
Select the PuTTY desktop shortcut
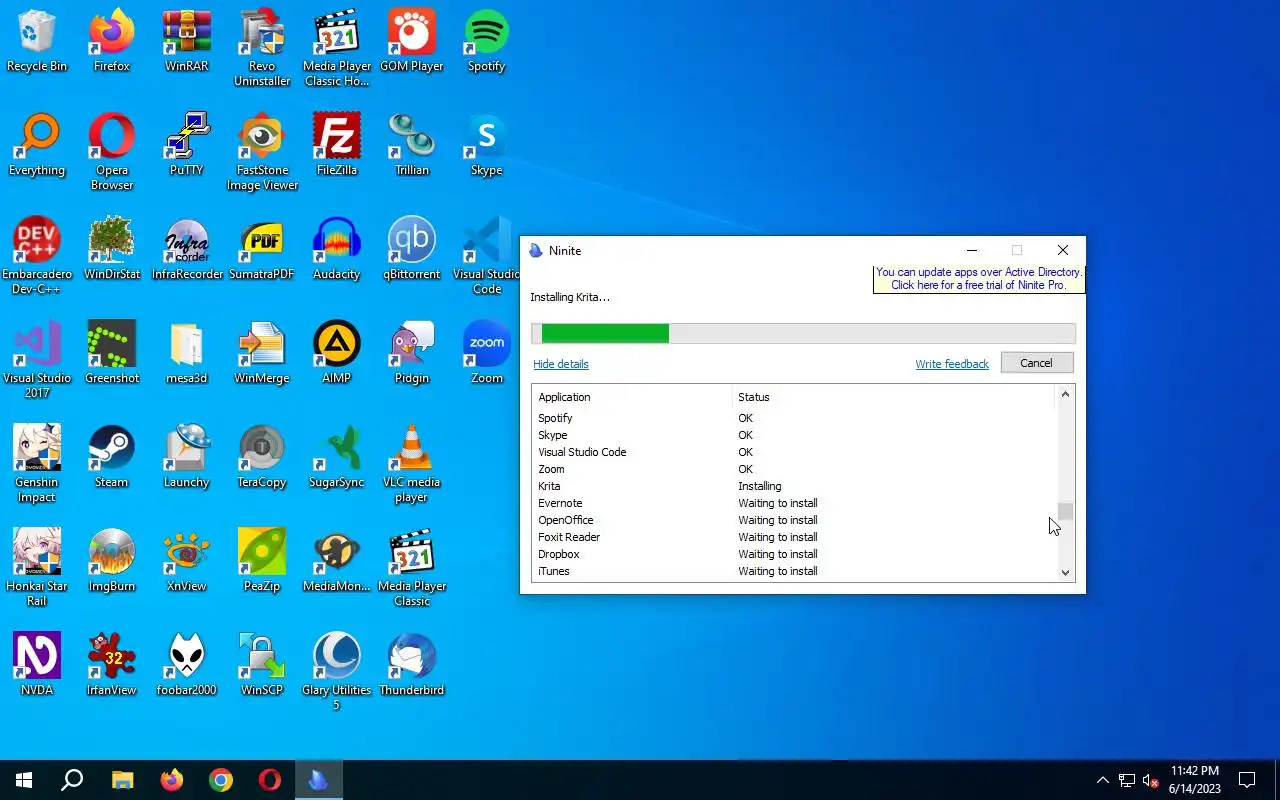[x=187, y=145]
